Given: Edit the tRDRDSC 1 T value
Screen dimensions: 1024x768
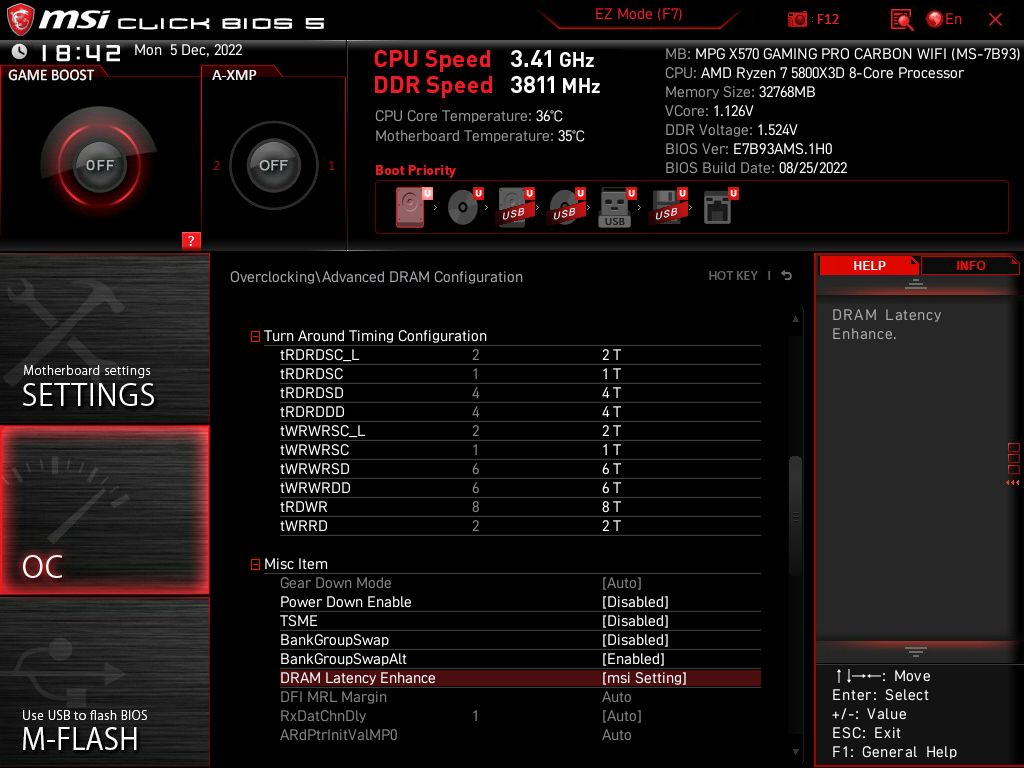Looking at the screenshot, I should coord(611,374).
